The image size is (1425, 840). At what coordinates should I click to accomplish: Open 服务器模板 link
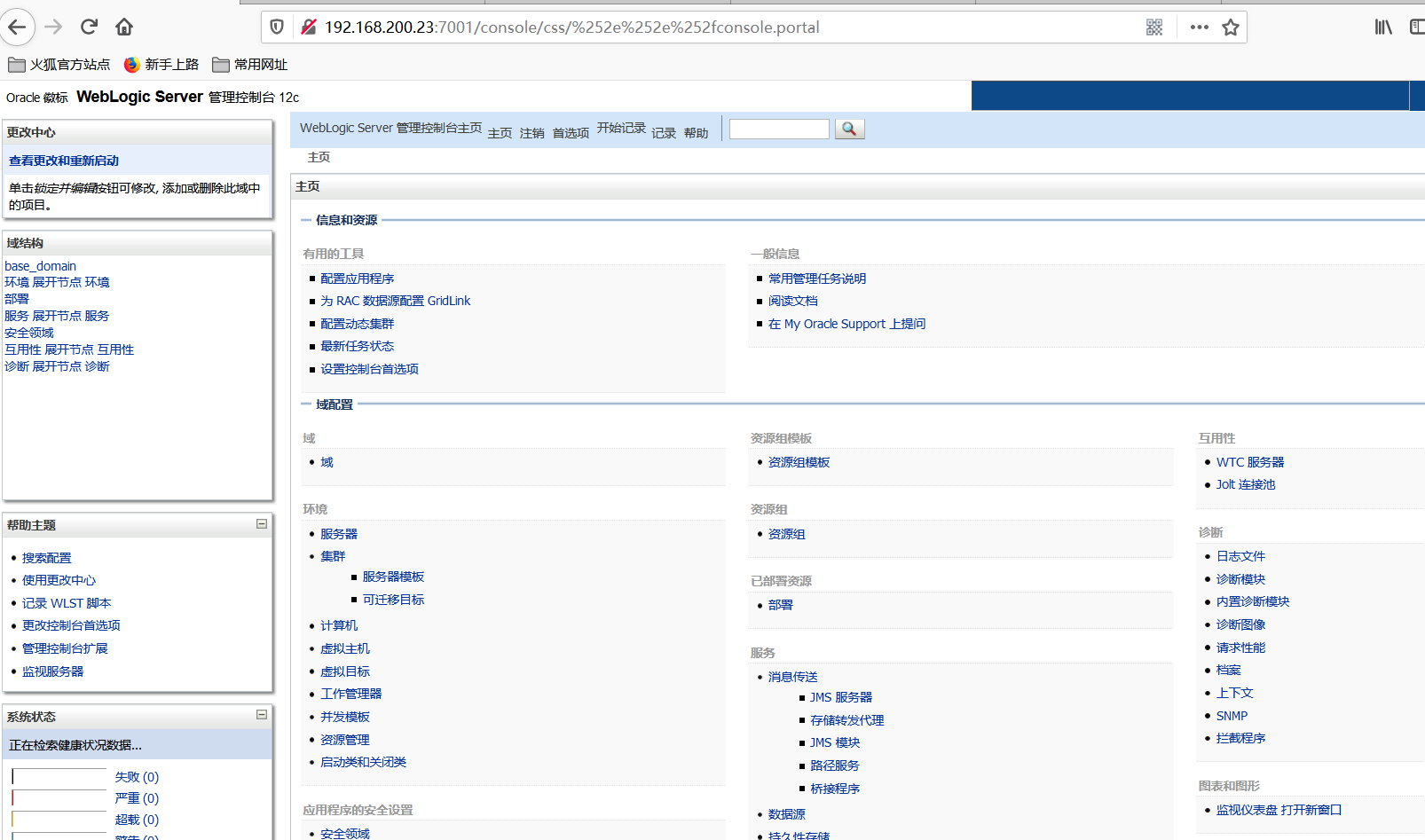[x=394, y=577]
